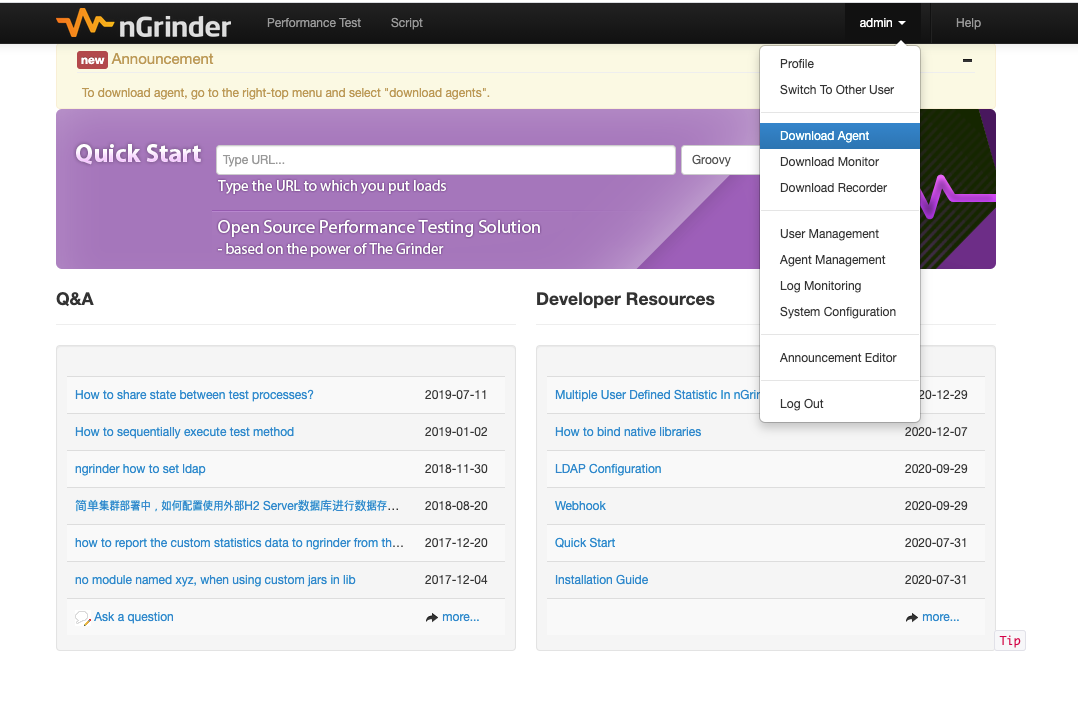
Task: Open 'How to share state between test processes?'
Action: coord(194,395)
